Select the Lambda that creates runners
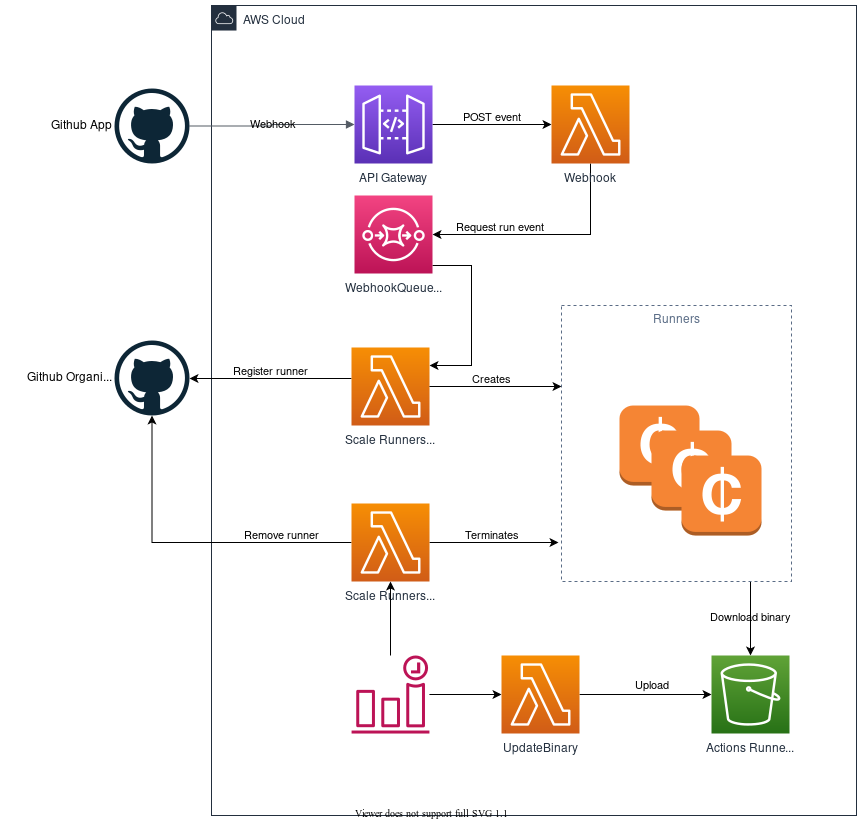Viewport: 862px width, 821px height. (x=390, y=387)
